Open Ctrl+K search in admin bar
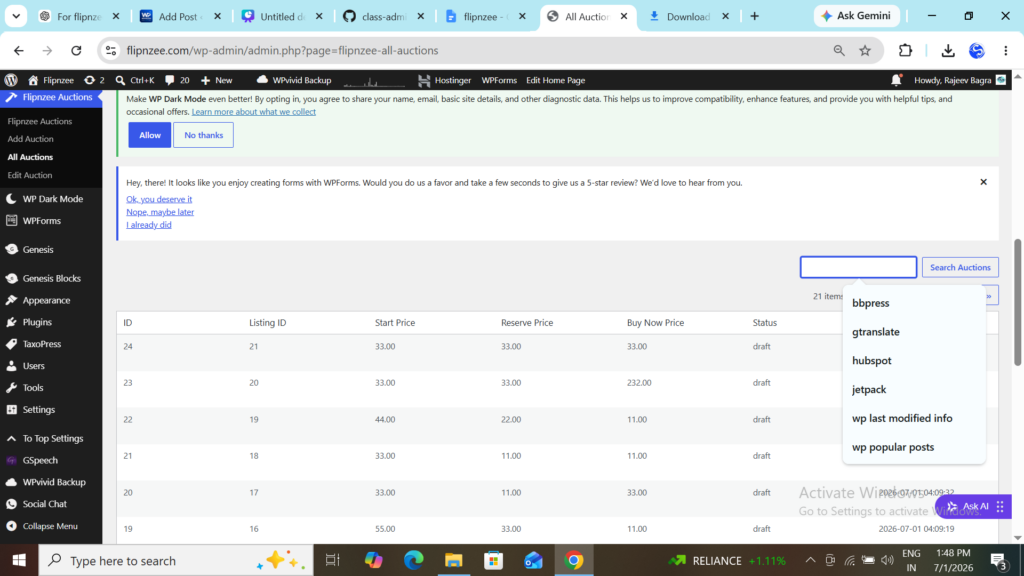The height and width of the screenshot is (576, 1024). [135, 80]
